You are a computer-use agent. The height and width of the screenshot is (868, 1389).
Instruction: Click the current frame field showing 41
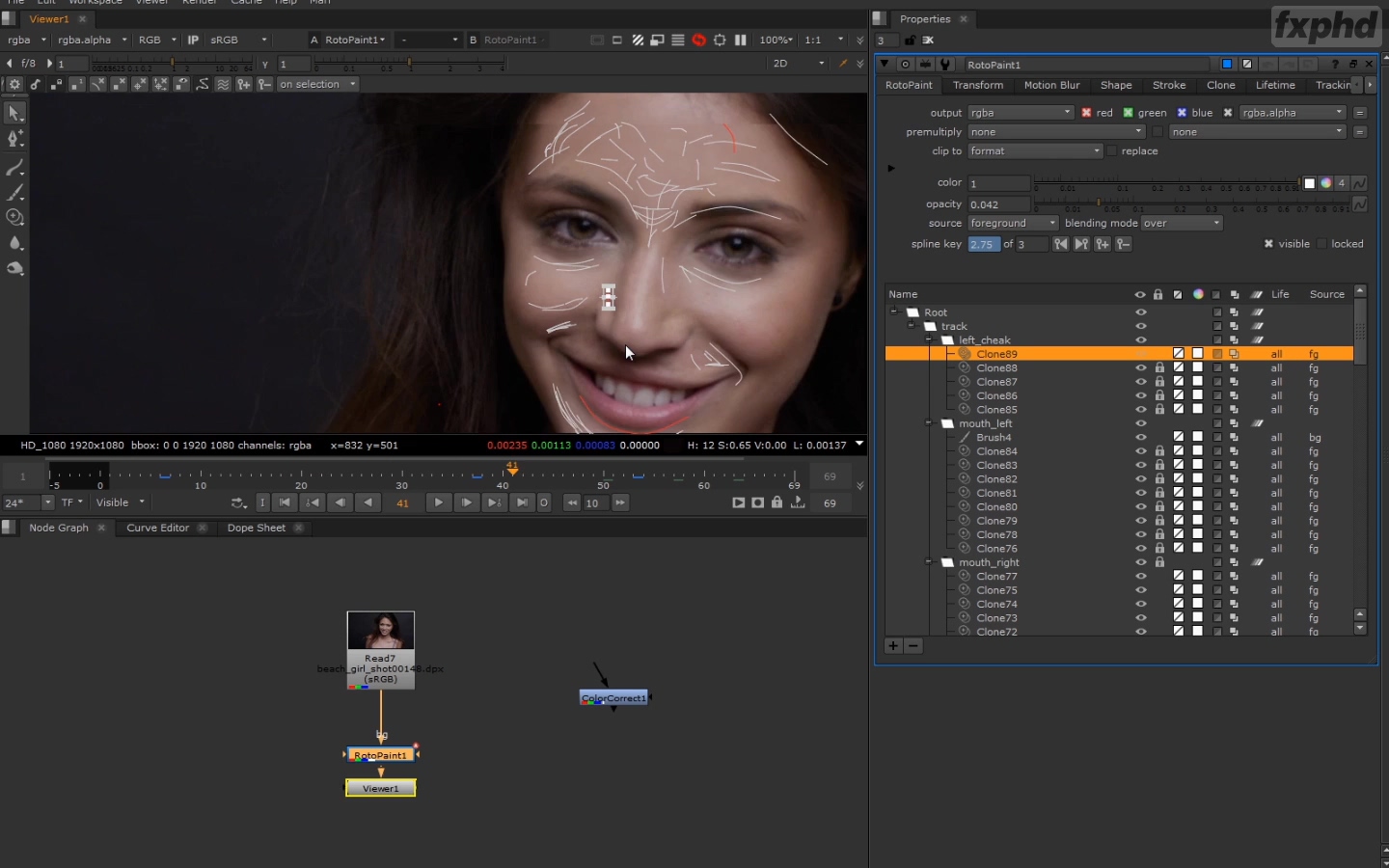pos(402,502)
